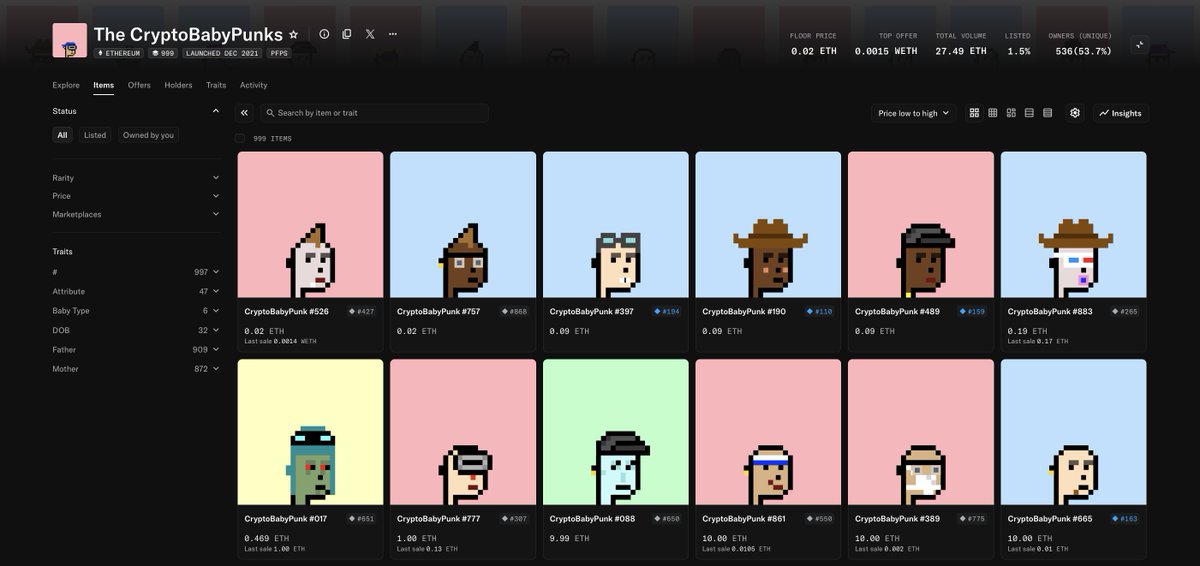
Task: Favorite the collection with the star icon
Action: [x=293, y=34]
